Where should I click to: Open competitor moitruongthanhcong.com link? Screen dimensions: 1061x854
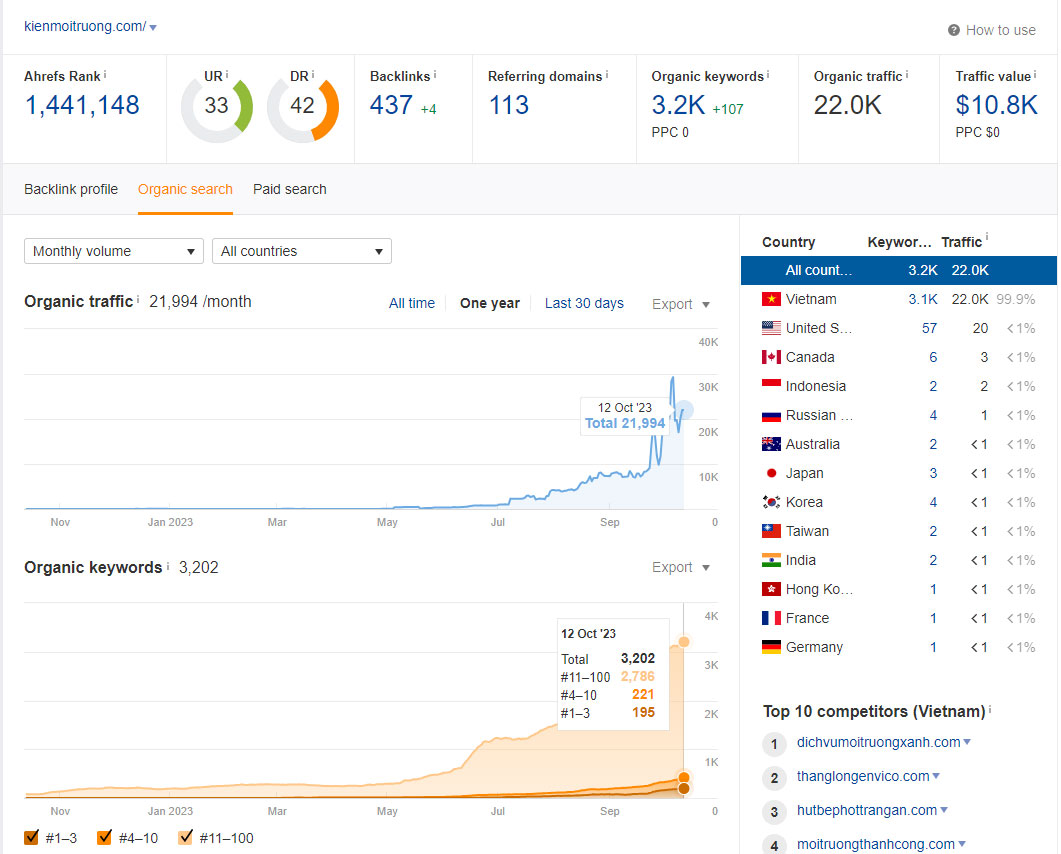click(x=876, y=844)
